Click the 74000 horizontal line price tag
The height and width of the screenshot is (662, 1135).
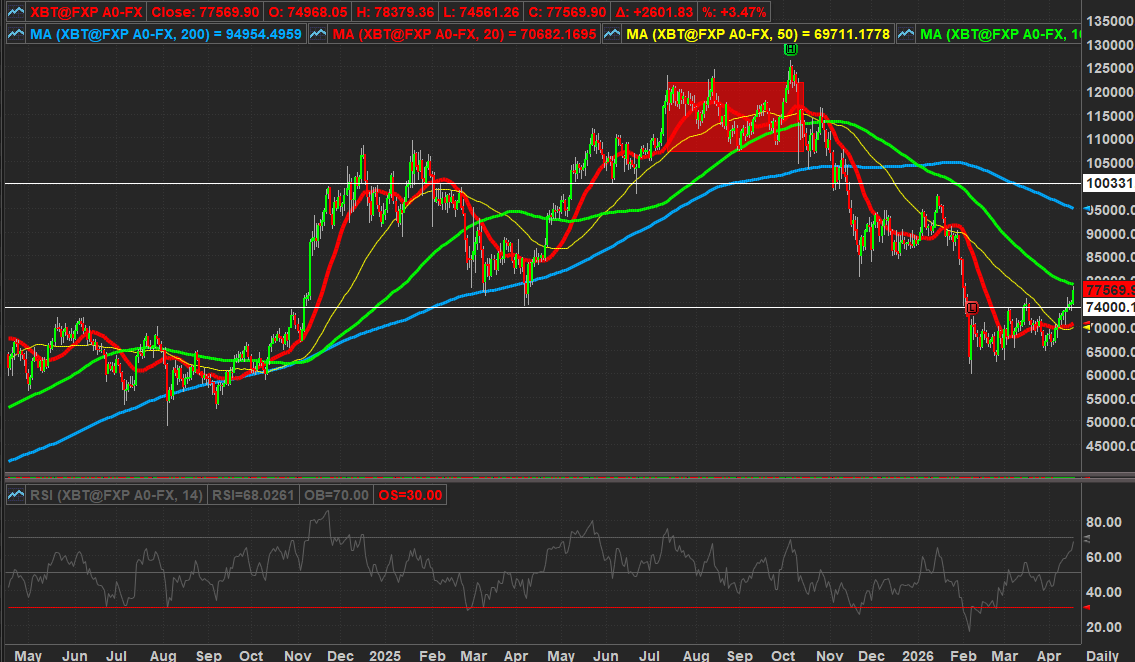click(1108, 307)
